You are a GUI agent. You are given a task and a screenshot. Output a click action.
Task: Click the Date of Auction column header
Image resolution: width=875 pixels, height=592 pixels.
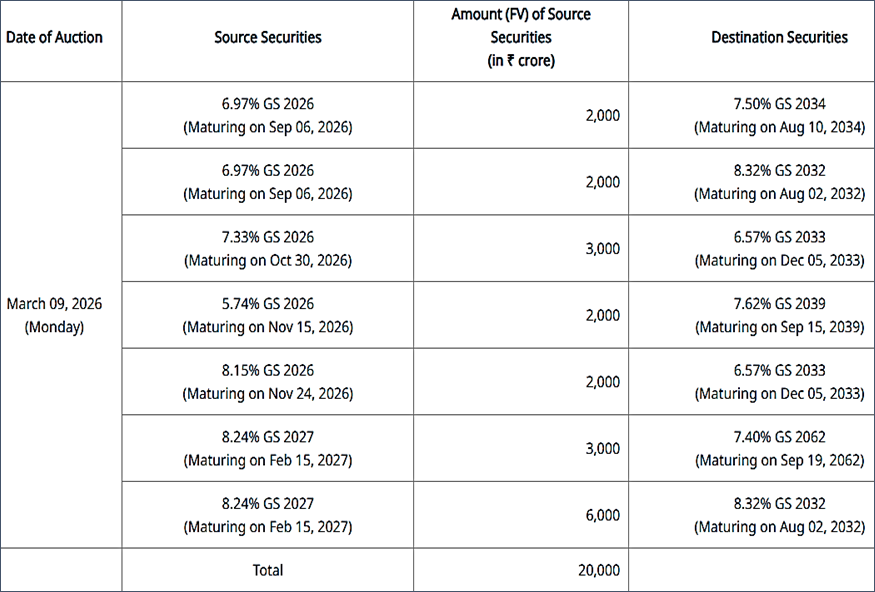(x=55, y=38)
